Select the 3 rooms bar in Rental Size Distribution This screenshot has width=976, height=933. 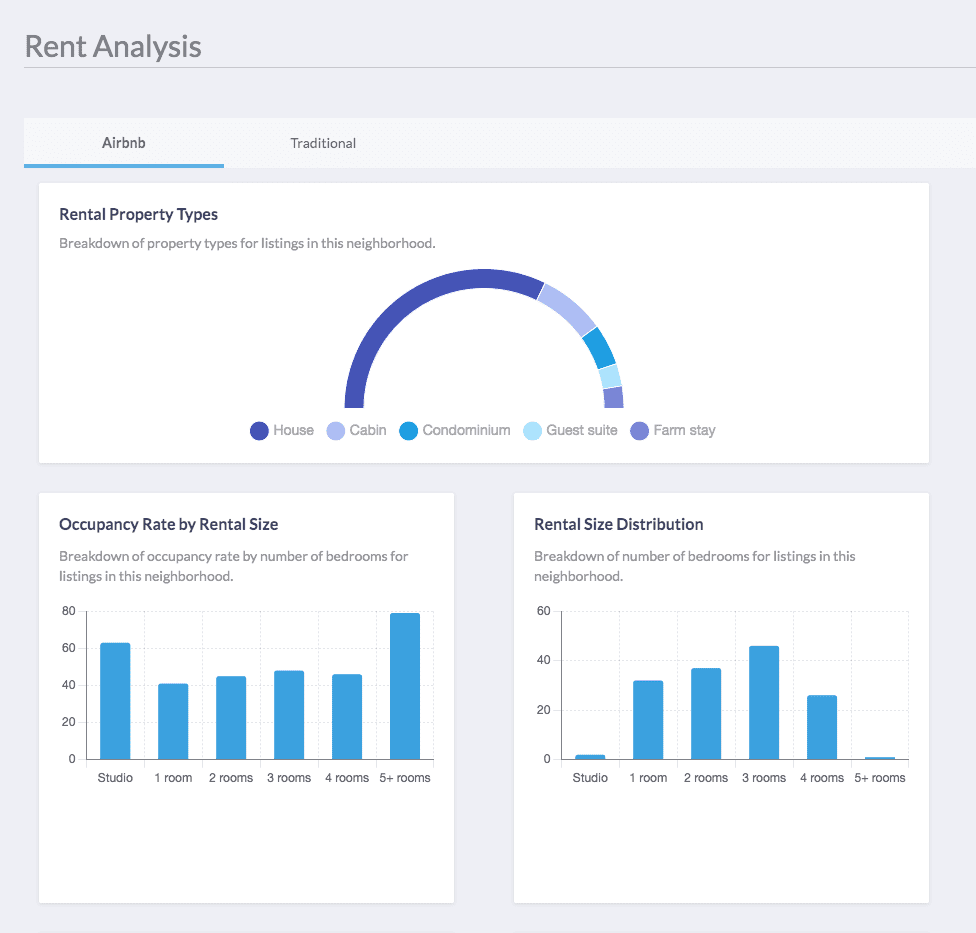pyautogui.click(x=764, y=702)
